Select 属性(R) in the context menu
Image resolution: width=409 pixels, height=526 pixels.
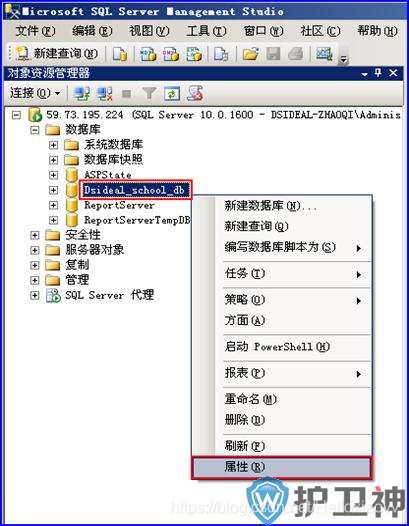[282, 467]
